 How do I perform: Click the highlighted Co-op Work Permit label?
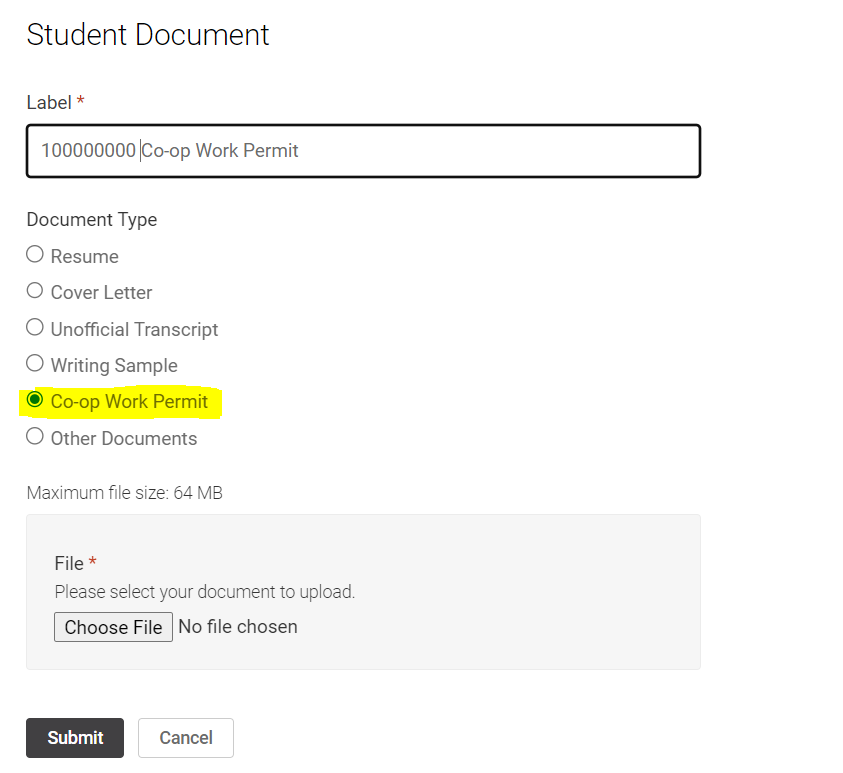click(x=130, y=401)
